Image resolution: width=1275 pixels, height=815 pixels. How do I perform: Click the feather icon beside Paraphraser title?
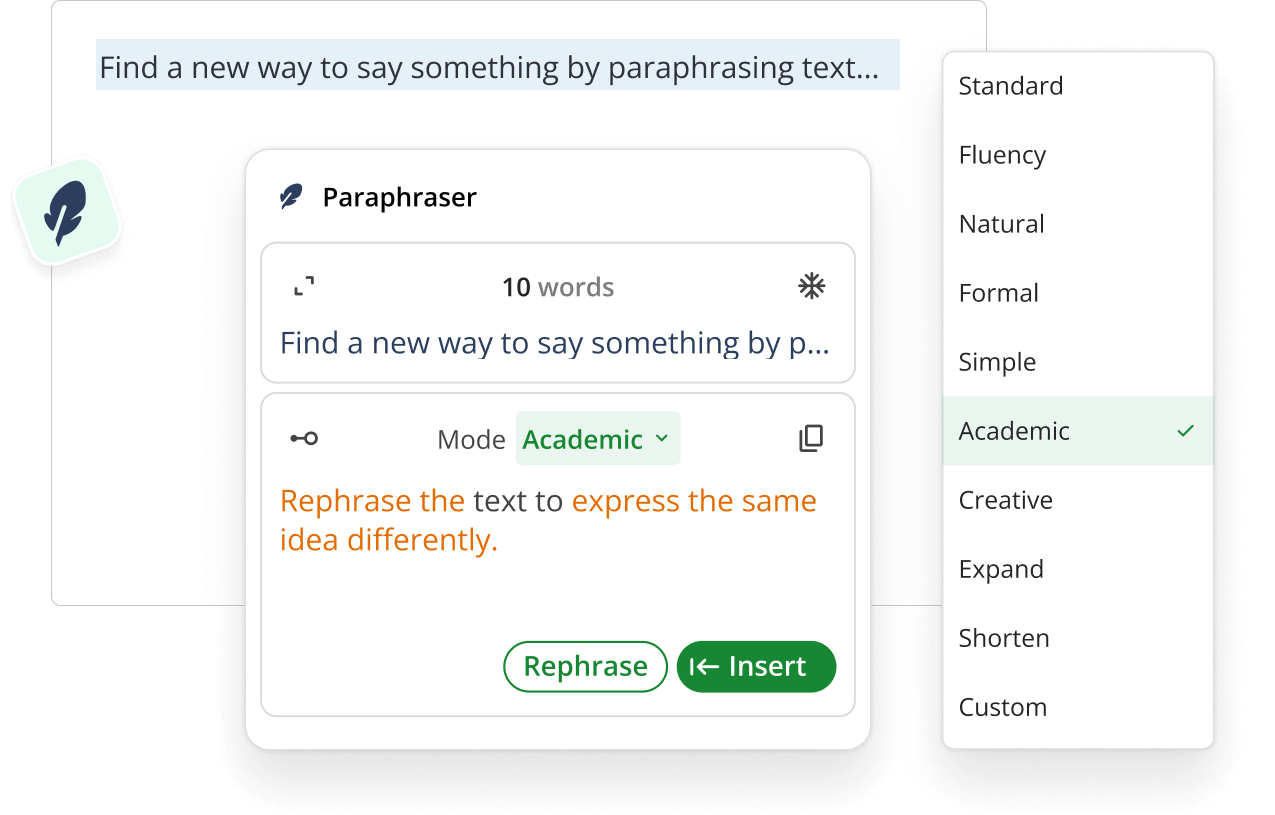click(x=290, y=197)
